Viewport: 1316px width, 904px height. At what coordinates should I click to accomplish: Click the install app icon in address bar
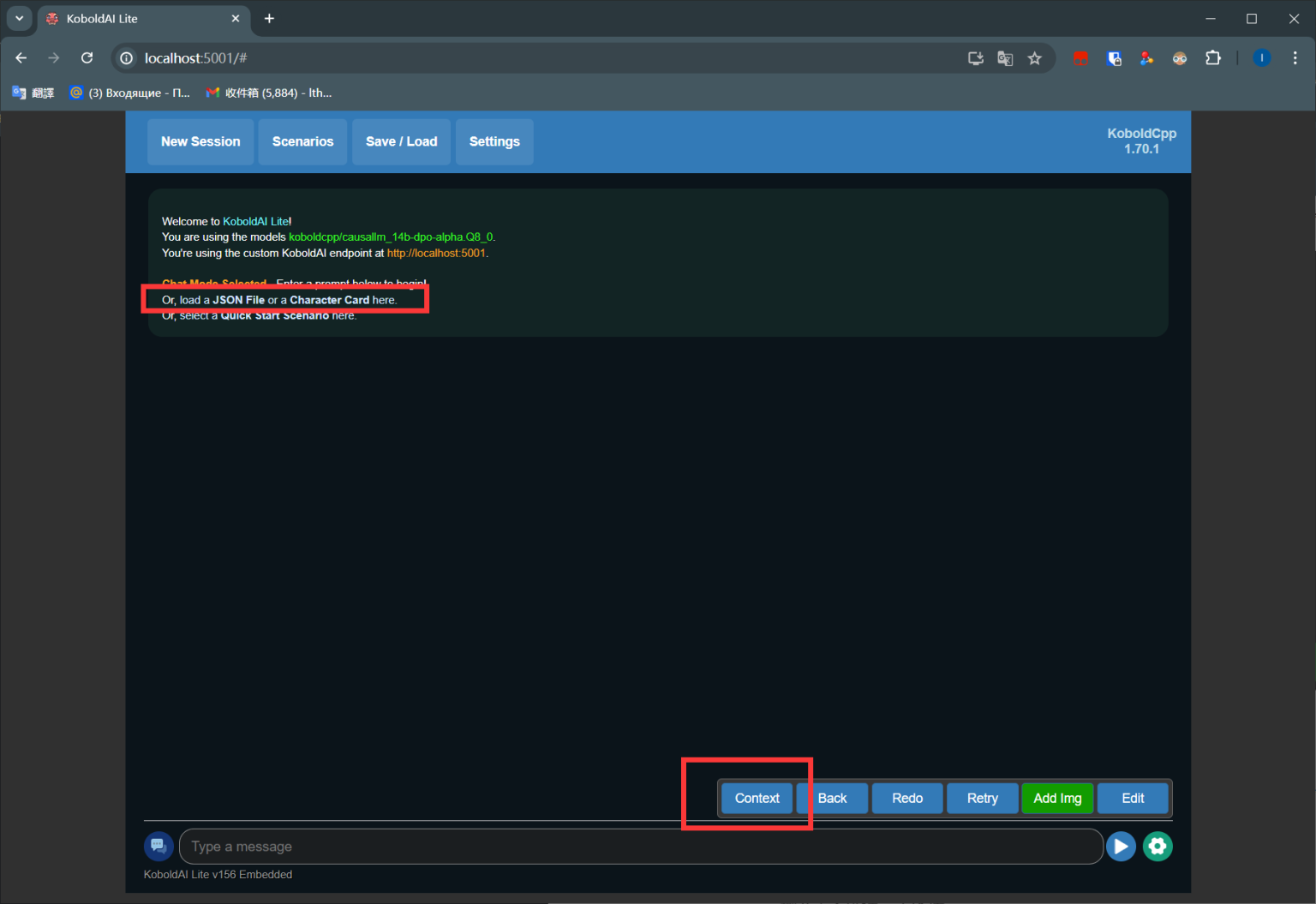click(x=975, y=58)
